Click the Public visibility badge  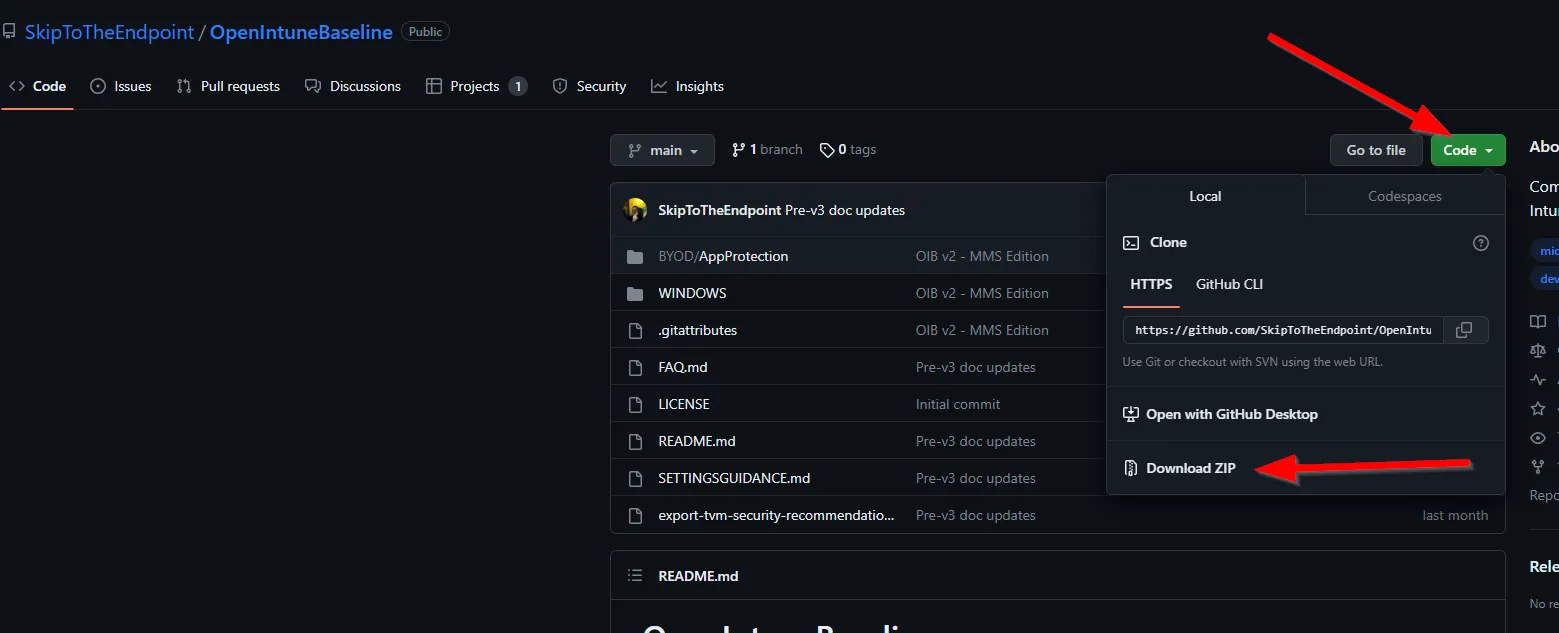[x=425, y=32]
